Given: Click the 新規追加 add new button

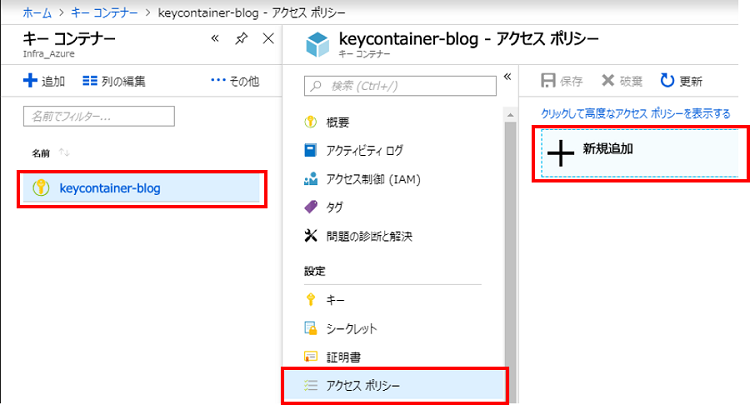Looking at the screenshot, I should 641,153.
